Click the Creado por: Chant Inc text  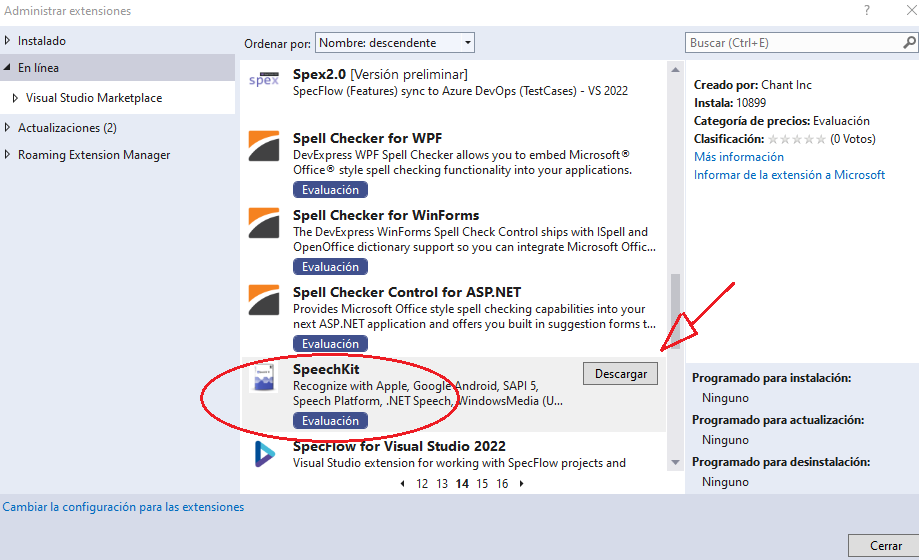(x=753, y=85)
